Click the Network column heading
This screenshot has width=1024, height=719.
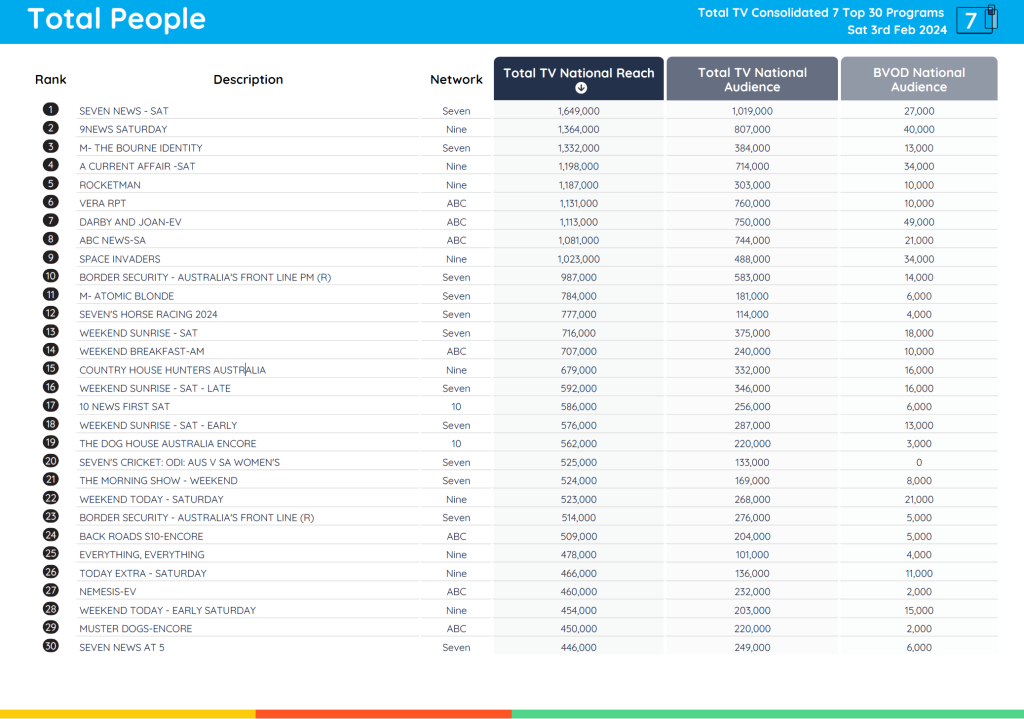pos(456,79)
